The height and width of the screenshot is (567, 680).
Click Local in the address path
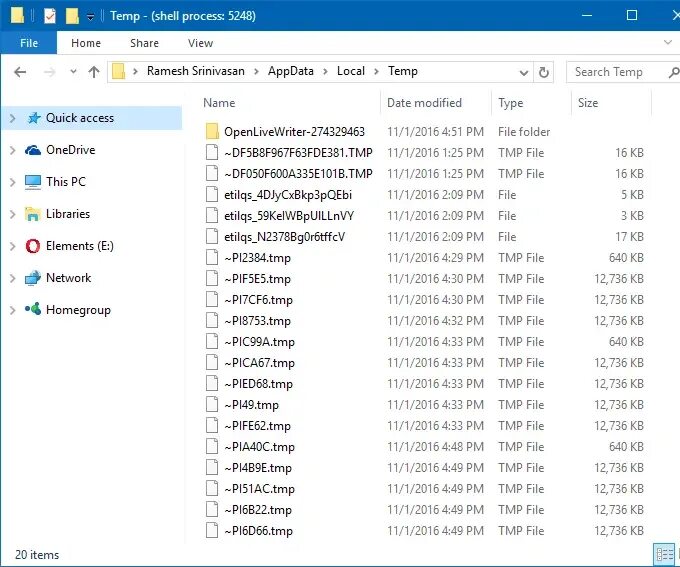point(351,71)
